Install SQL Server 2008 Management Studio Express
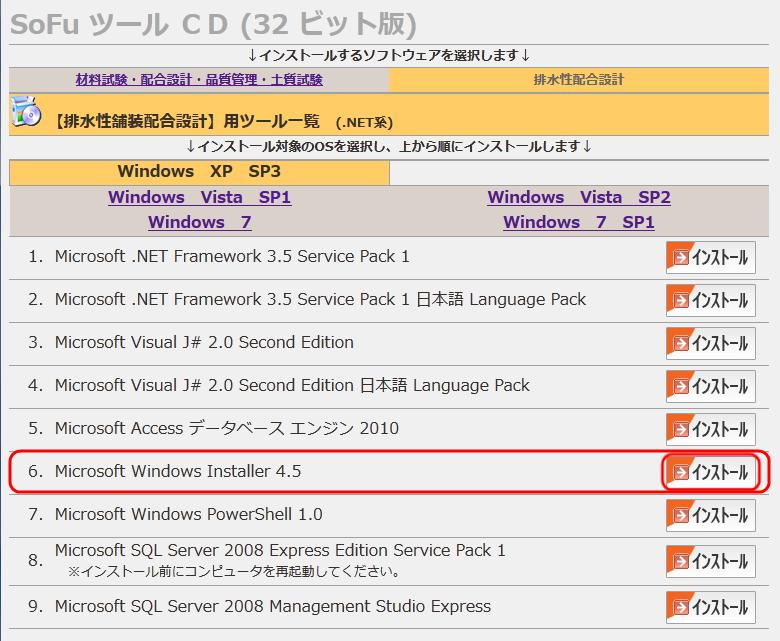Screen dimensions: 780x641 [710, 607]
